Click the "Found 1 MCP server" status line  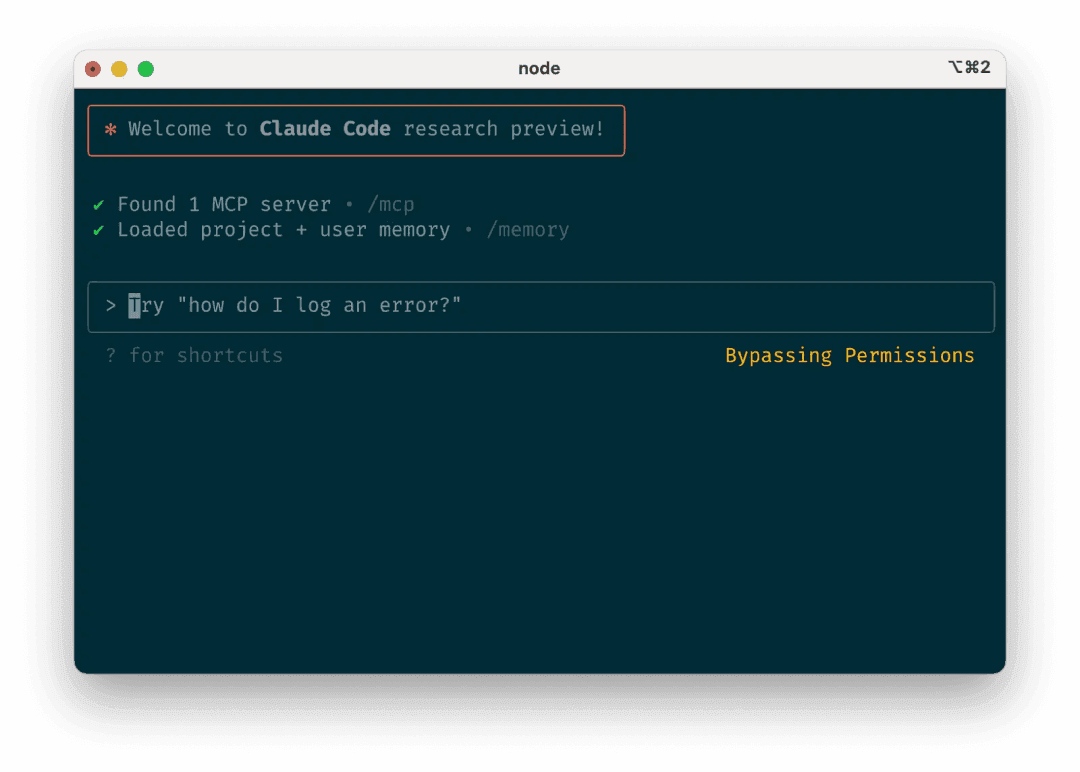[224, 205]
